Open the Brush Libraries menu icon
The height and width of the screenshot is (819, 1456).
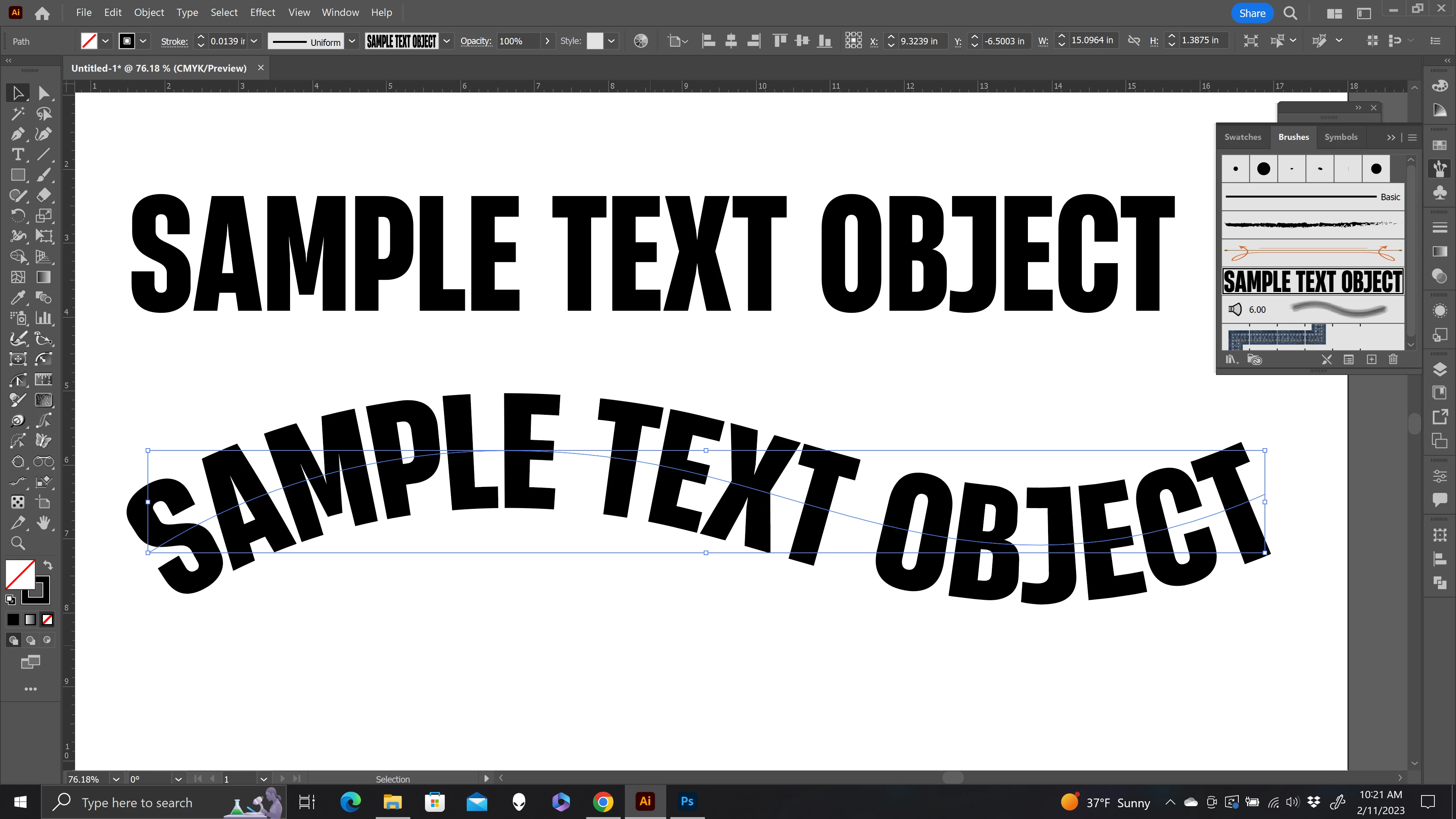(1231, 359)
